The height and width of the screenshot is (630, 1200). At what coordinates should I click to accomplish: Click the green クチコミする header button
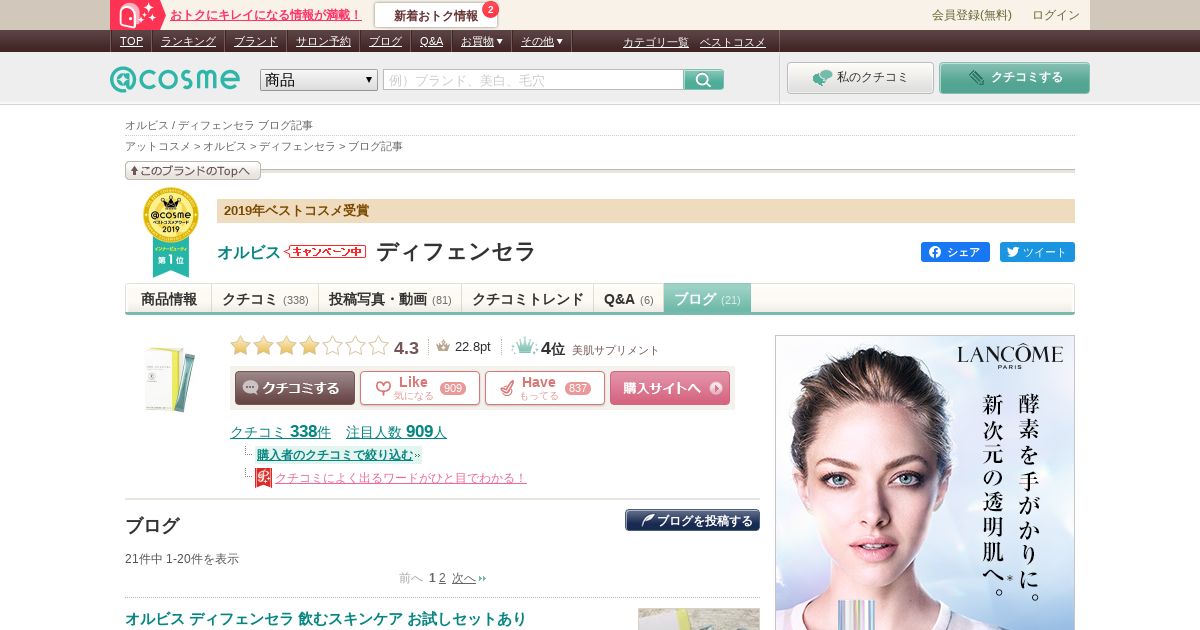[1014, 78]
